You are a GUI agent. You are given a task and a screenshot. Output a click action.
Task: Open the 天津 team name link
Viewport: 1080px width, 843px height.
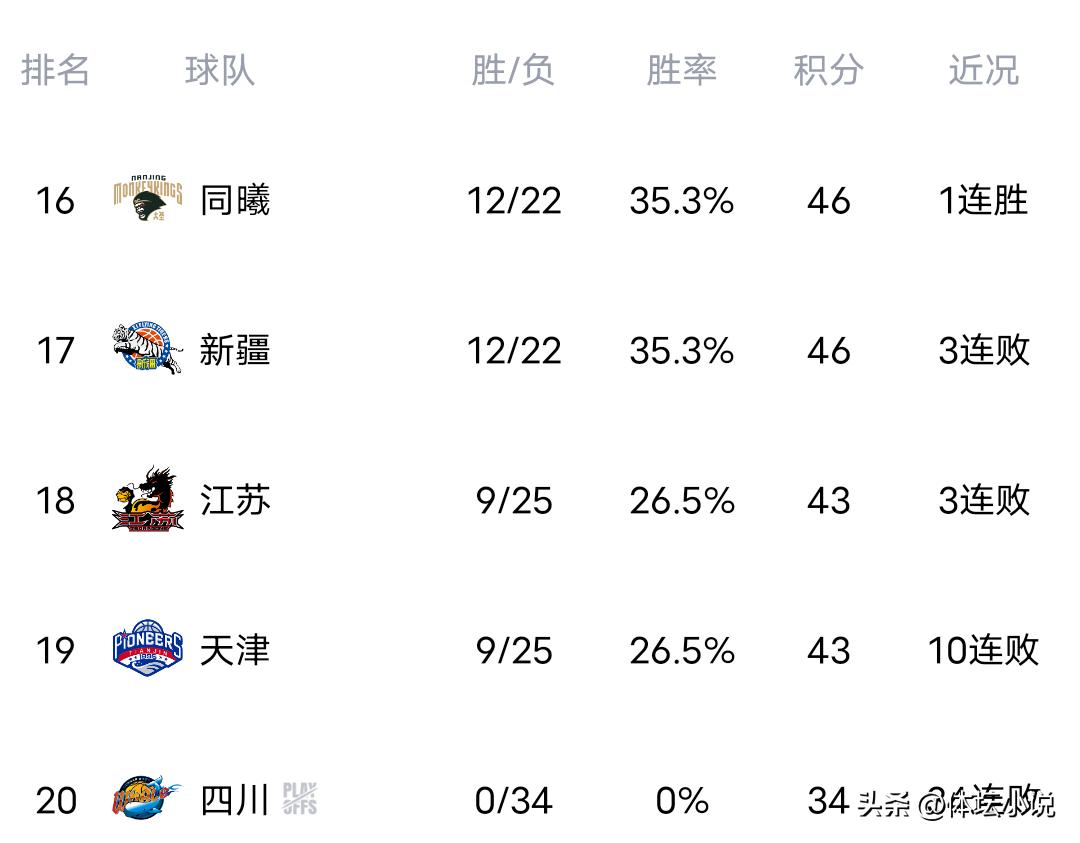(235, 650)
